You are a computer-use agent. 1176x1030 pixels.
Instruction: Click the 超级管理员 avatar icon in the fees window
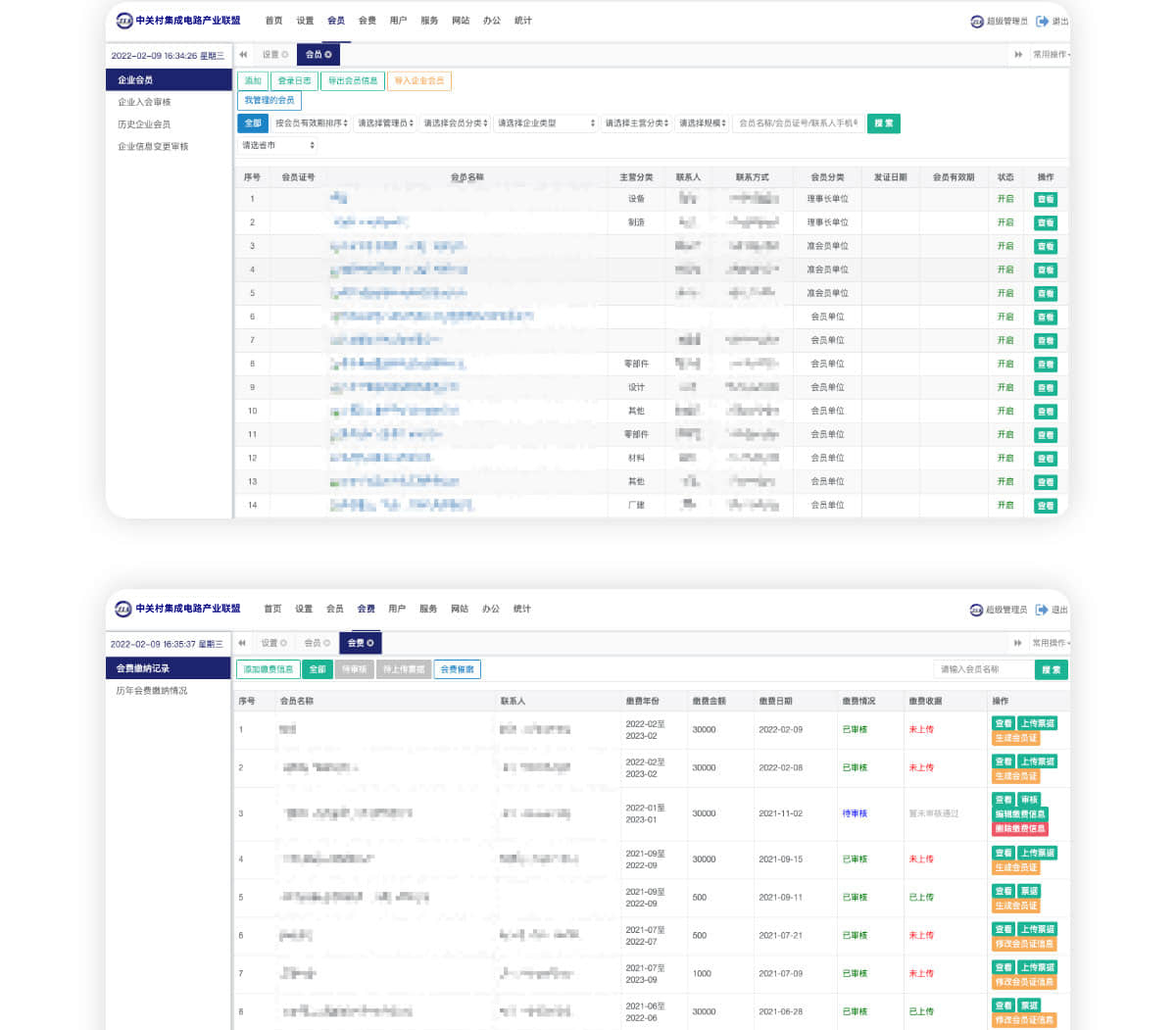click(976, 610)
